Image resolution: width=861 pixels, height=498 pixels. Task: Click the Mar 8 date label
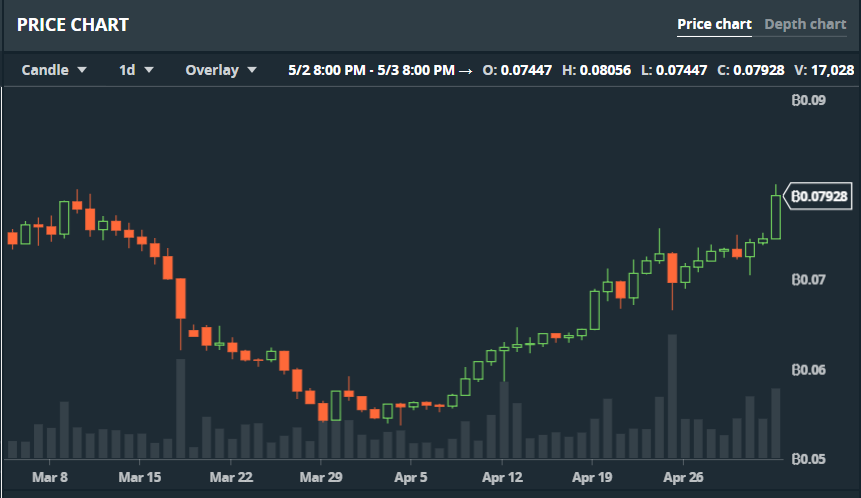(49, 477)
